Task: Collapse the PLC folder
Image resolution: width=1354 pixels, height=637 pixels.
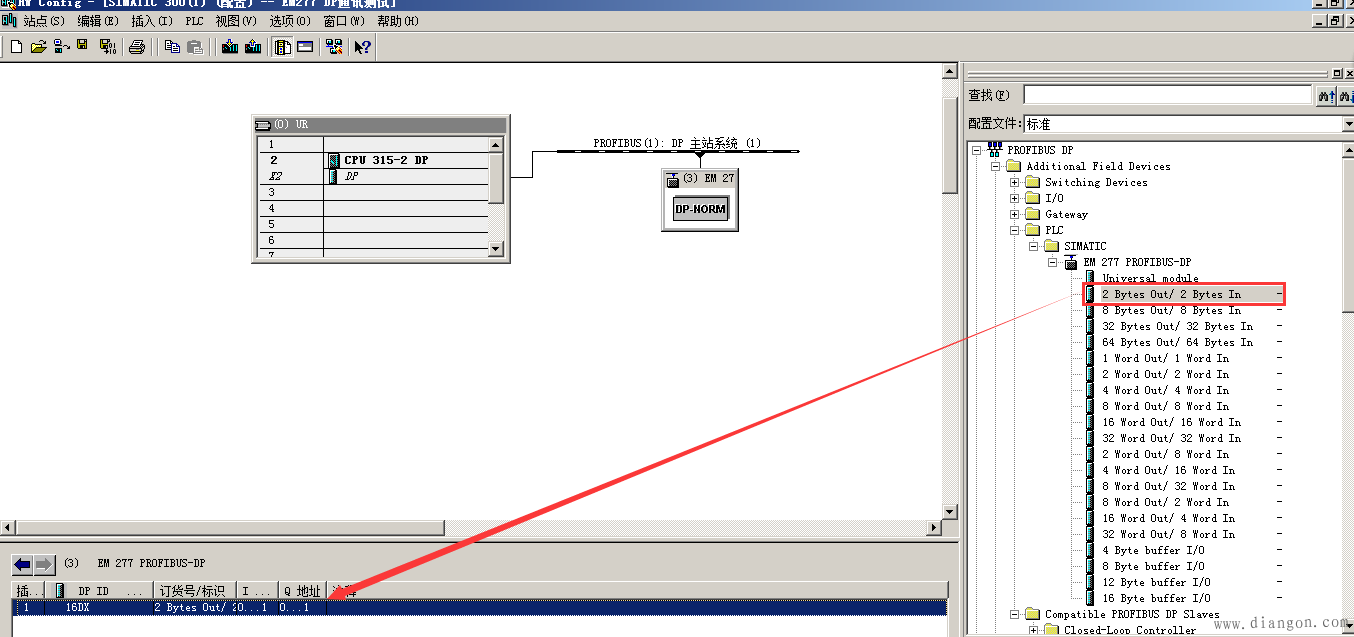Action: coord(1015,230)
